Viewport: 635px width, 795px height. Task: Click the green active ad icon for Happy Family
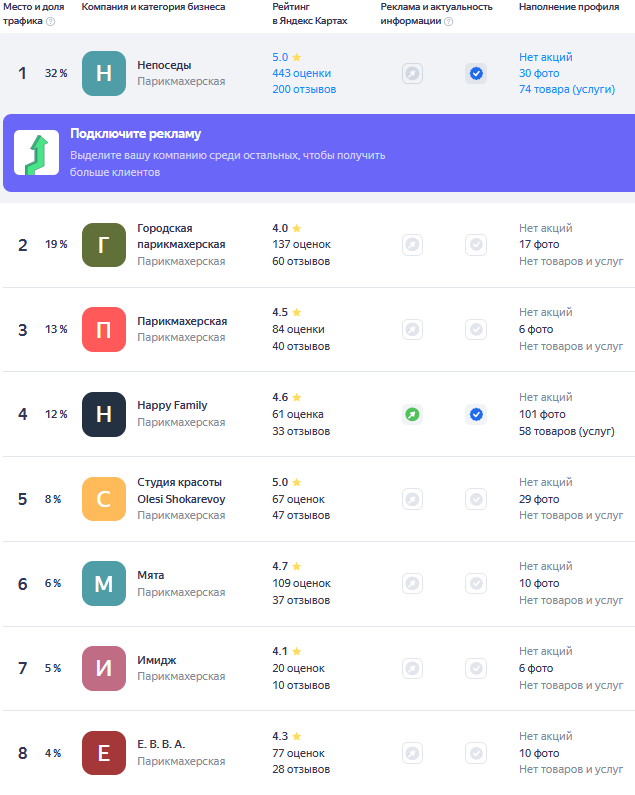click(412, 415)
